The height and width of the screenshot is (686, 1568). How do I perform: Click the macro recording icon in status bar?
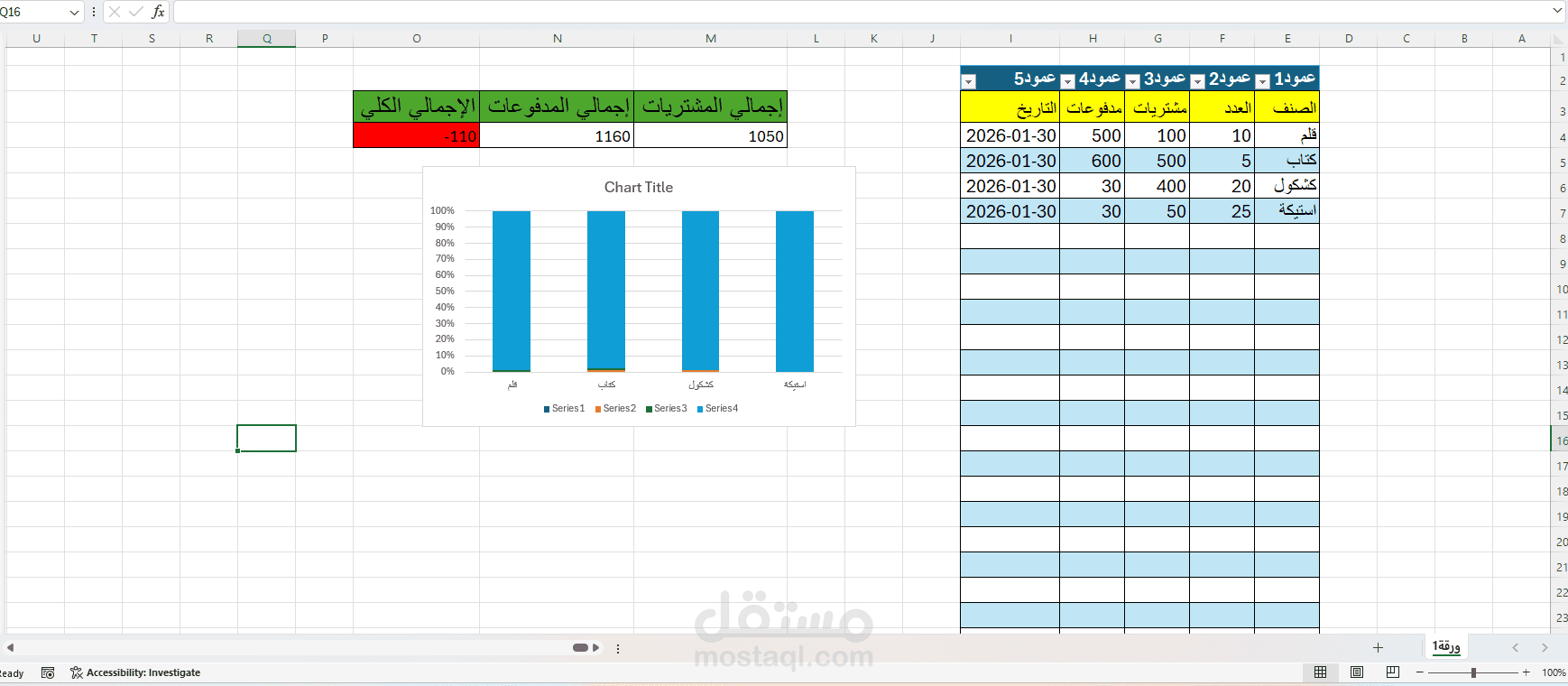tap(48, 672)
